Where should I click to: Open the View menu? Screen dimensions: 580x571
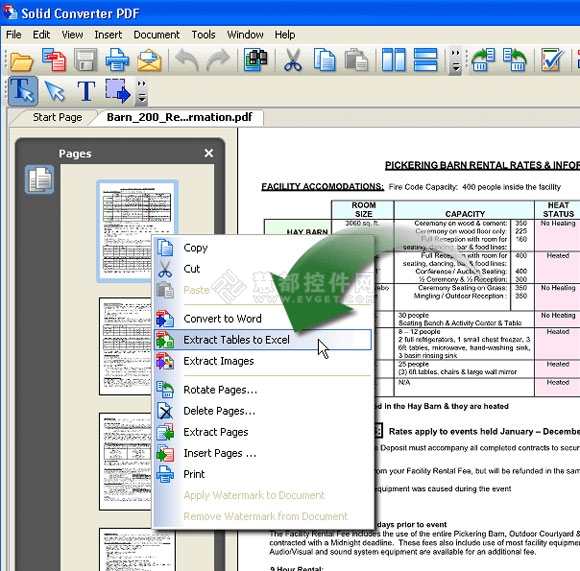[x=72, y=35]
